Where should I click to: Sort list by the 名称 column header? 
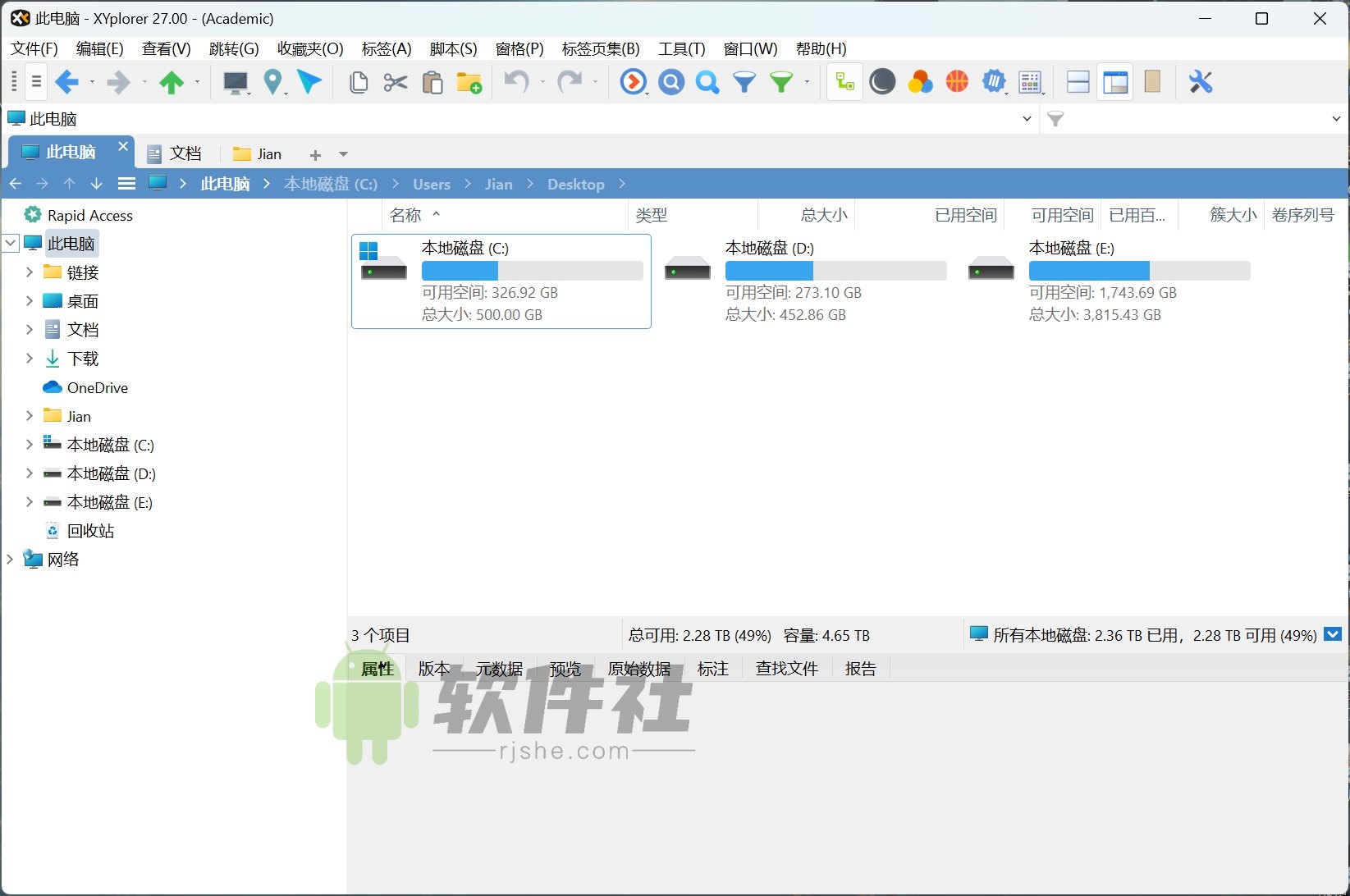click(406, 214)
